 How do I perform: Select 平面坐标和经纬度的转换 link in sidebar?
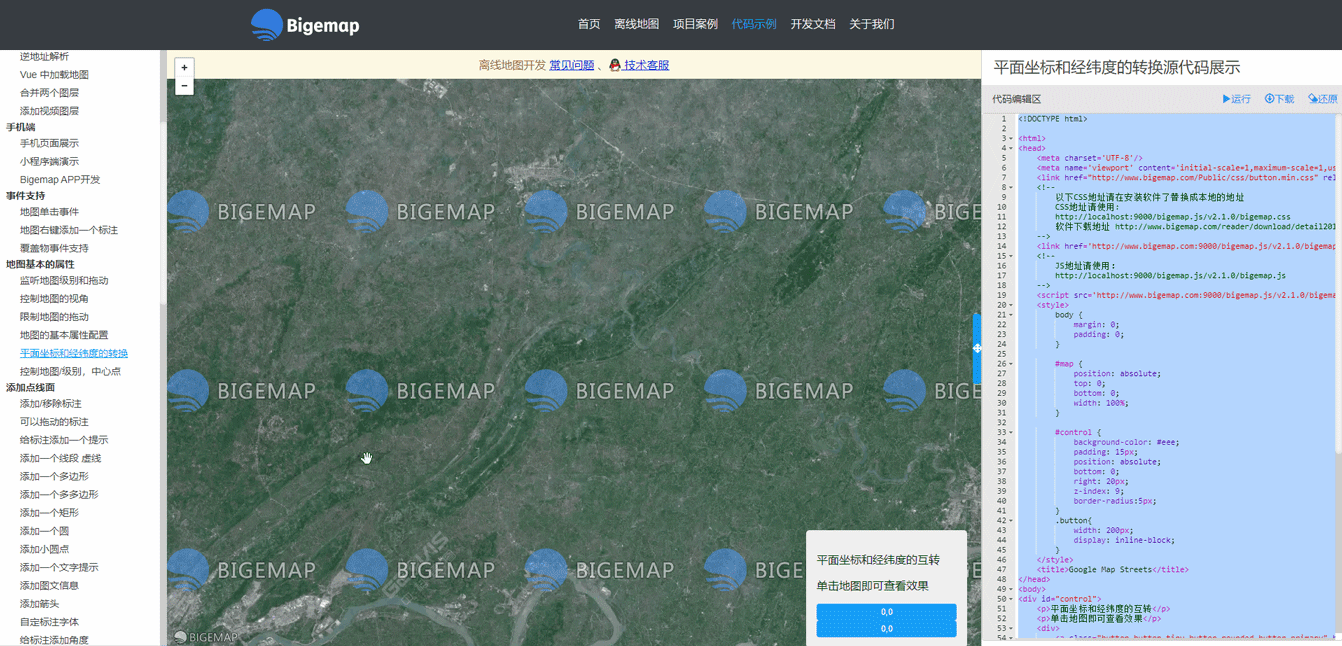(74, 353)
